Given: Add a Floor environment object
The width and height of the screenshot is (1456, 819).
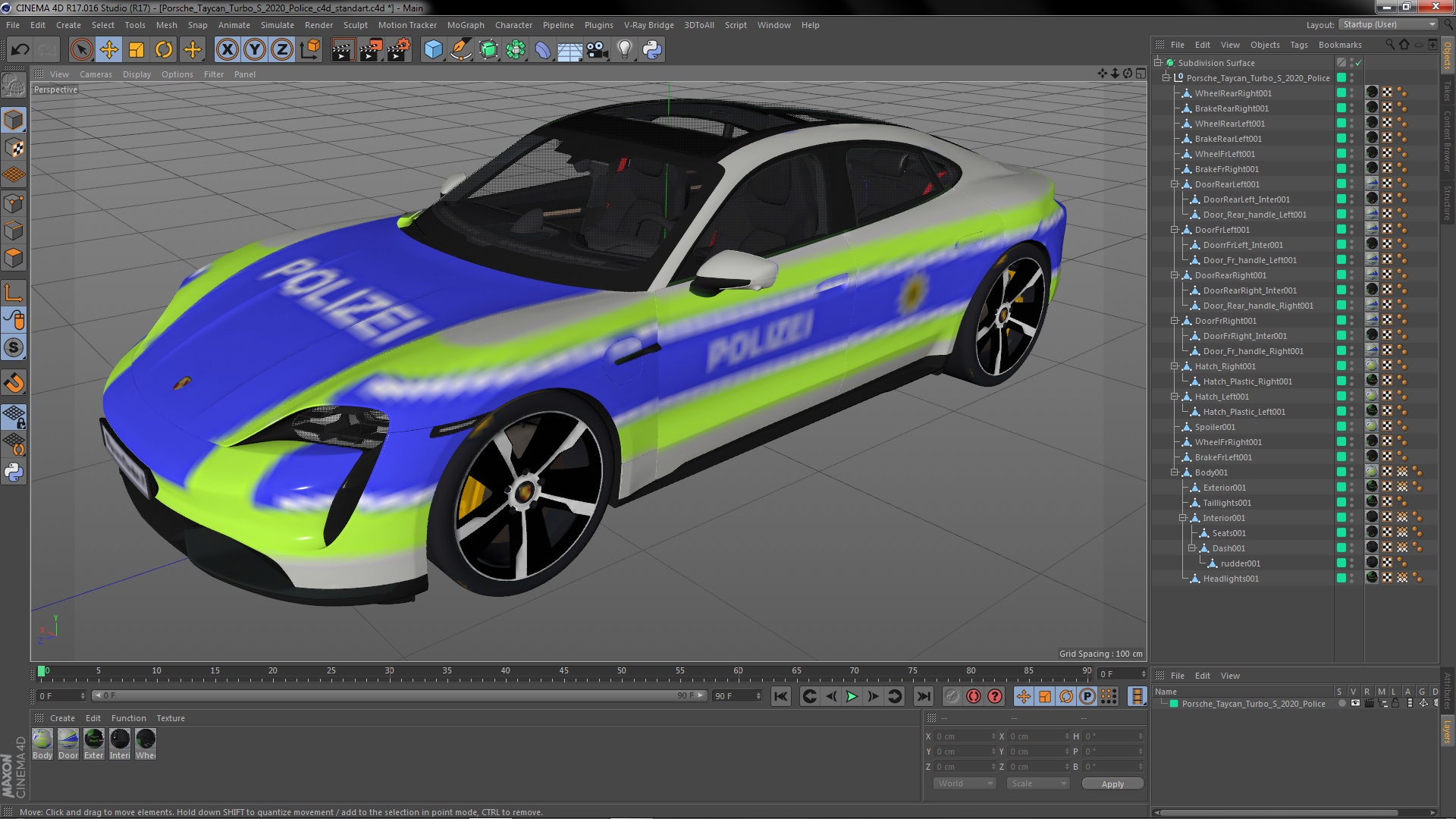Looking at the screenshot, I should tap(570, 50).
